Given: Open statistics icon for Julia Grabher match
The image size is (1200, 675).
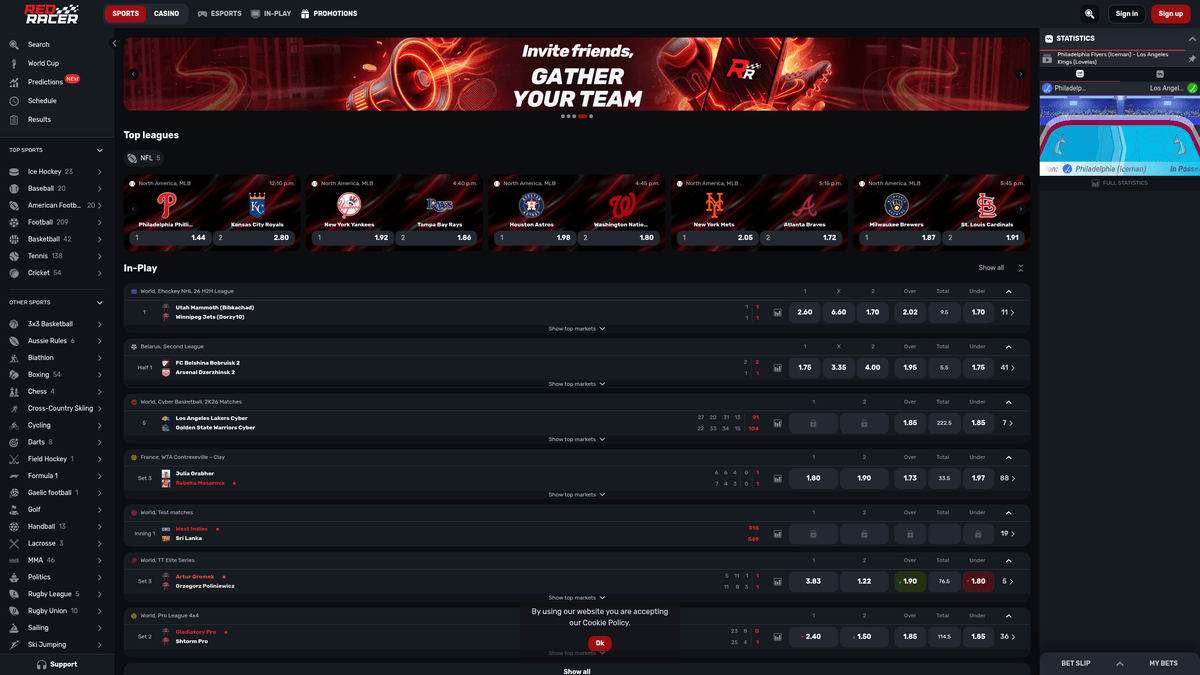Looking at the screenshot, I should (x=777, y=479).
